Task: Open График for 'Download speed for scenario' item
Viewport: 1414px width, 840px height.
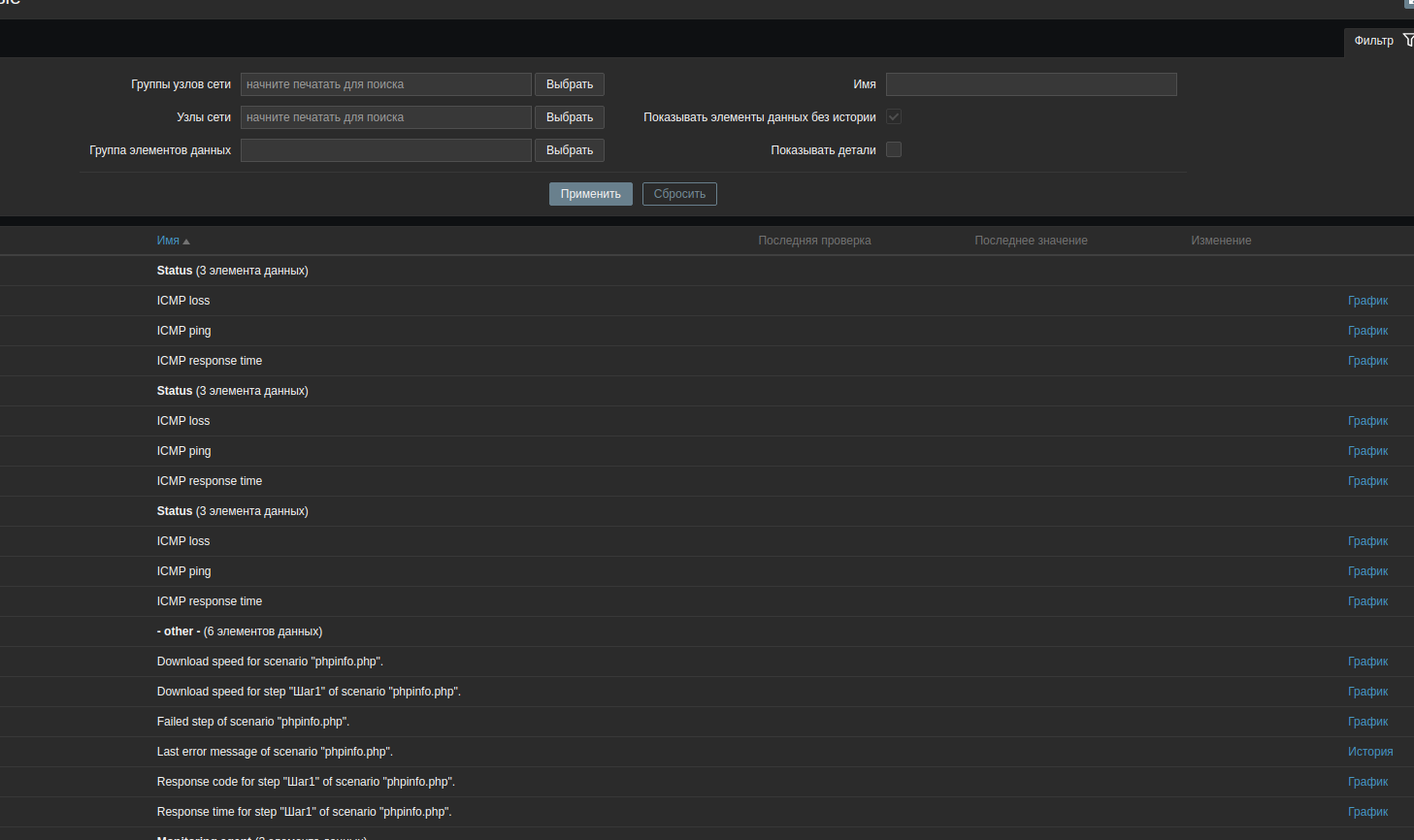Action: 1367,662
